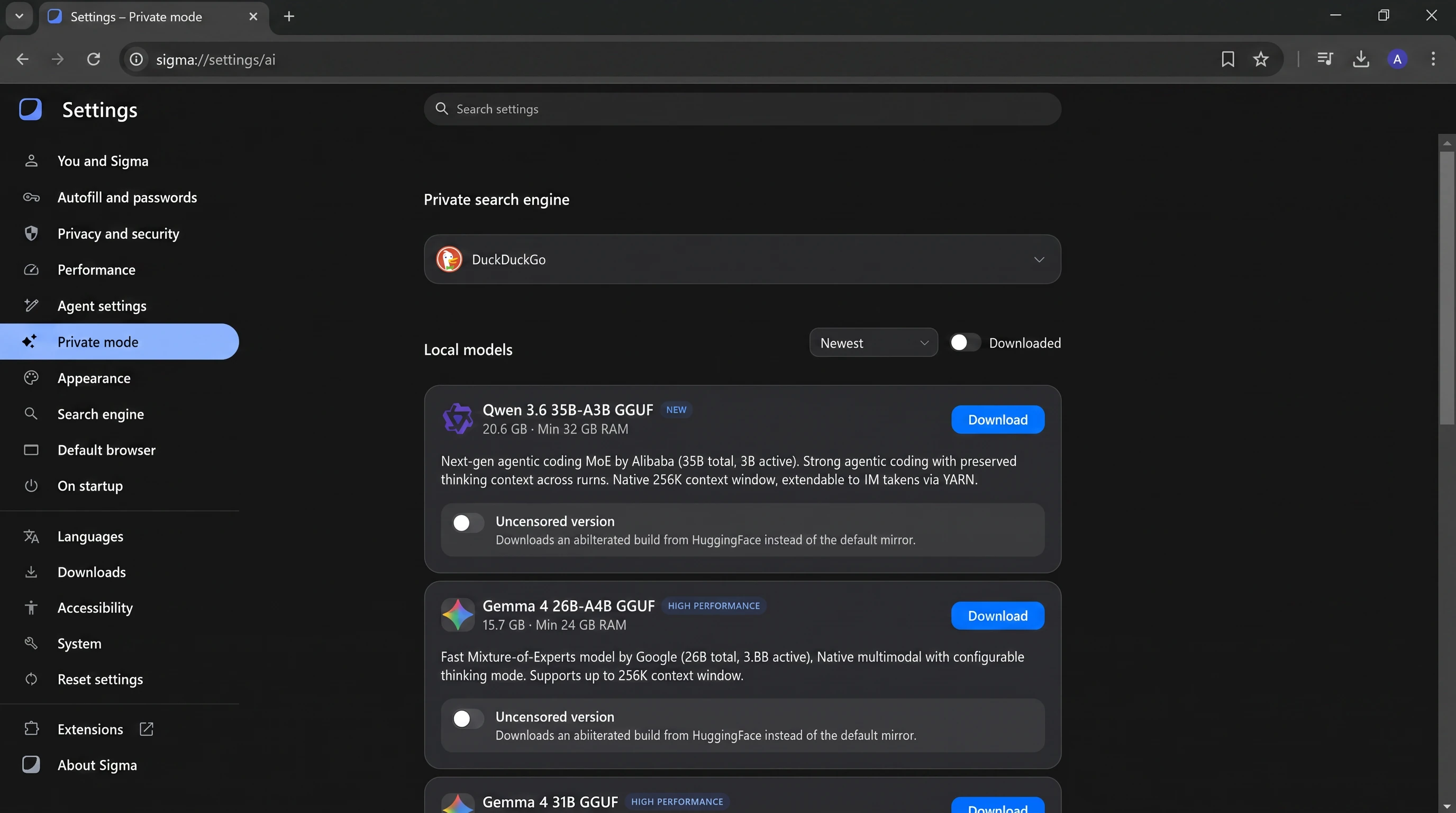Image resolution: width=1456 pixels, height=813 pixels.
Task: Click the On startup power icon
Action: pos(31,486)
